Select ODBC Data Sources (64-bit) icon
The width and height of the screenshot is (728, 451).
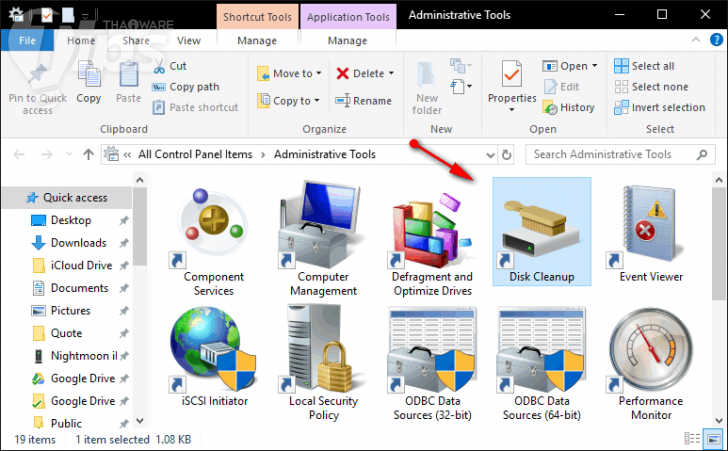[541, 364]
